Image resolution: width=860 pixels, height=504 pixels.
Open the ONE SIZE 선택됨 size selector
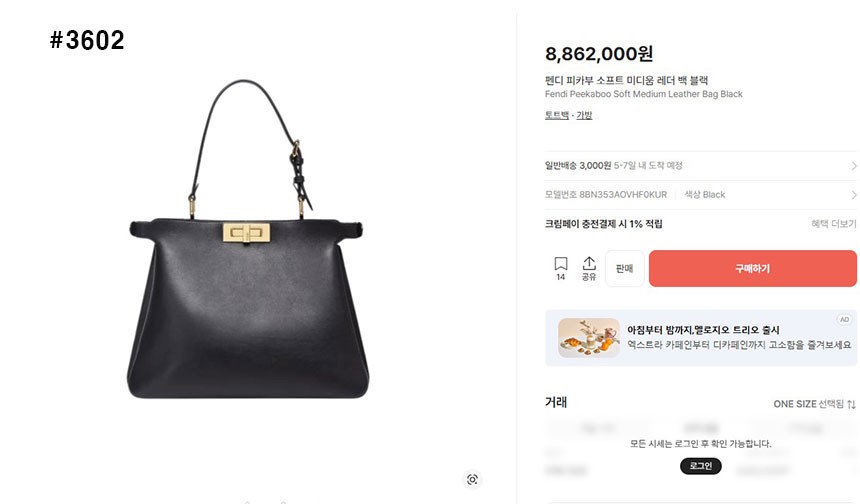pyautogui.click(x=814, y=404)
